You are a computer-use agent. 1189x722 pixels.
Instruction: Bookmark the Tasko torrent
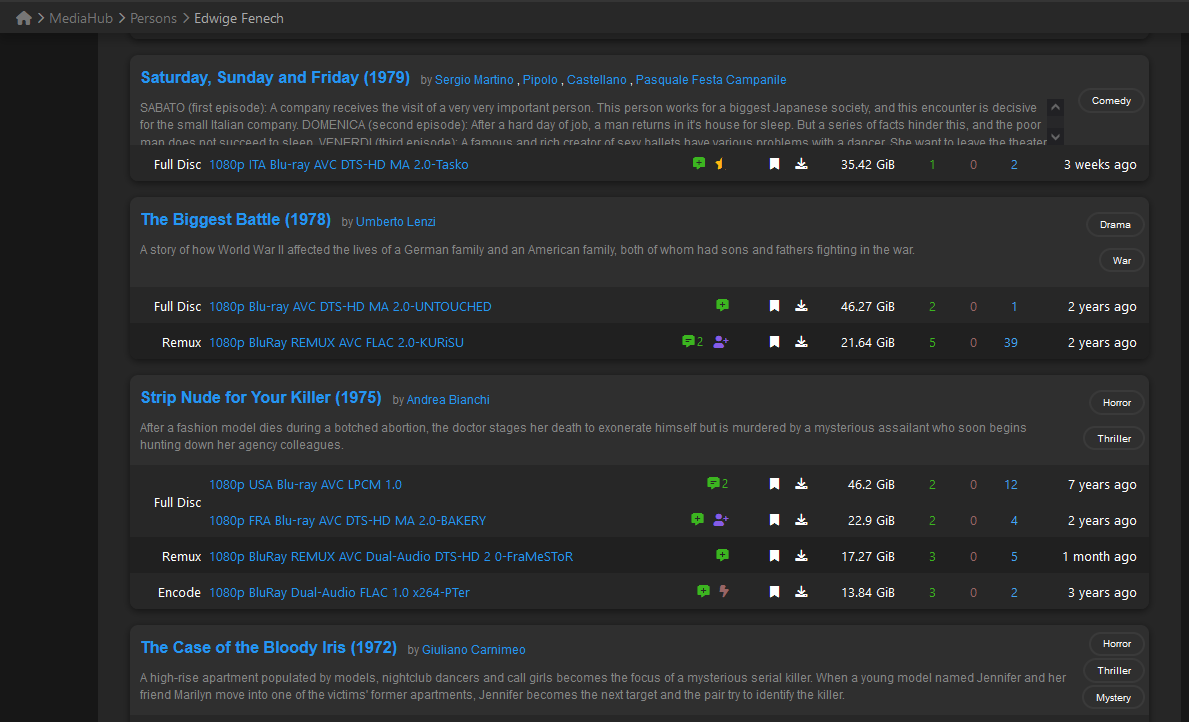pyautogui.click(x=774, y=164)
